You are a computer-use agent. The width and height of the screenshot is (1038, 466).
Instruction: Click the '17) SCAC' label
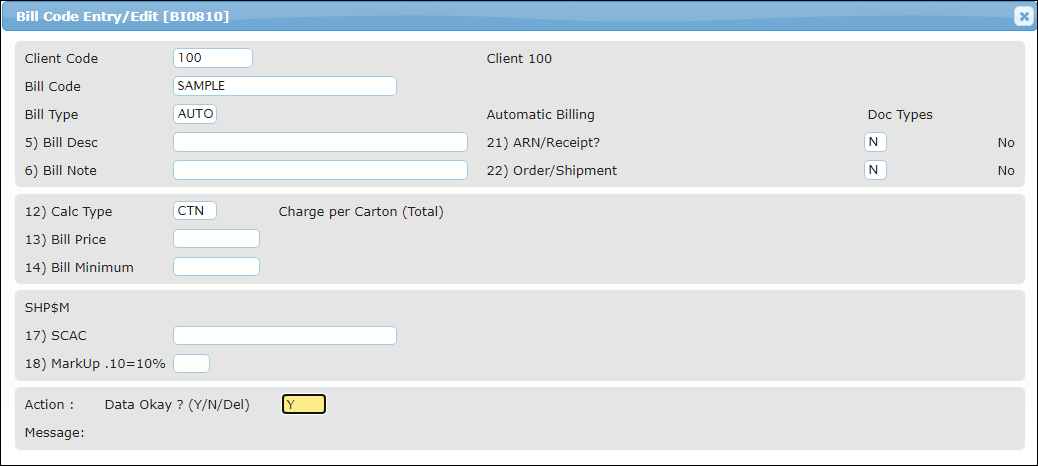coord(56,336)
